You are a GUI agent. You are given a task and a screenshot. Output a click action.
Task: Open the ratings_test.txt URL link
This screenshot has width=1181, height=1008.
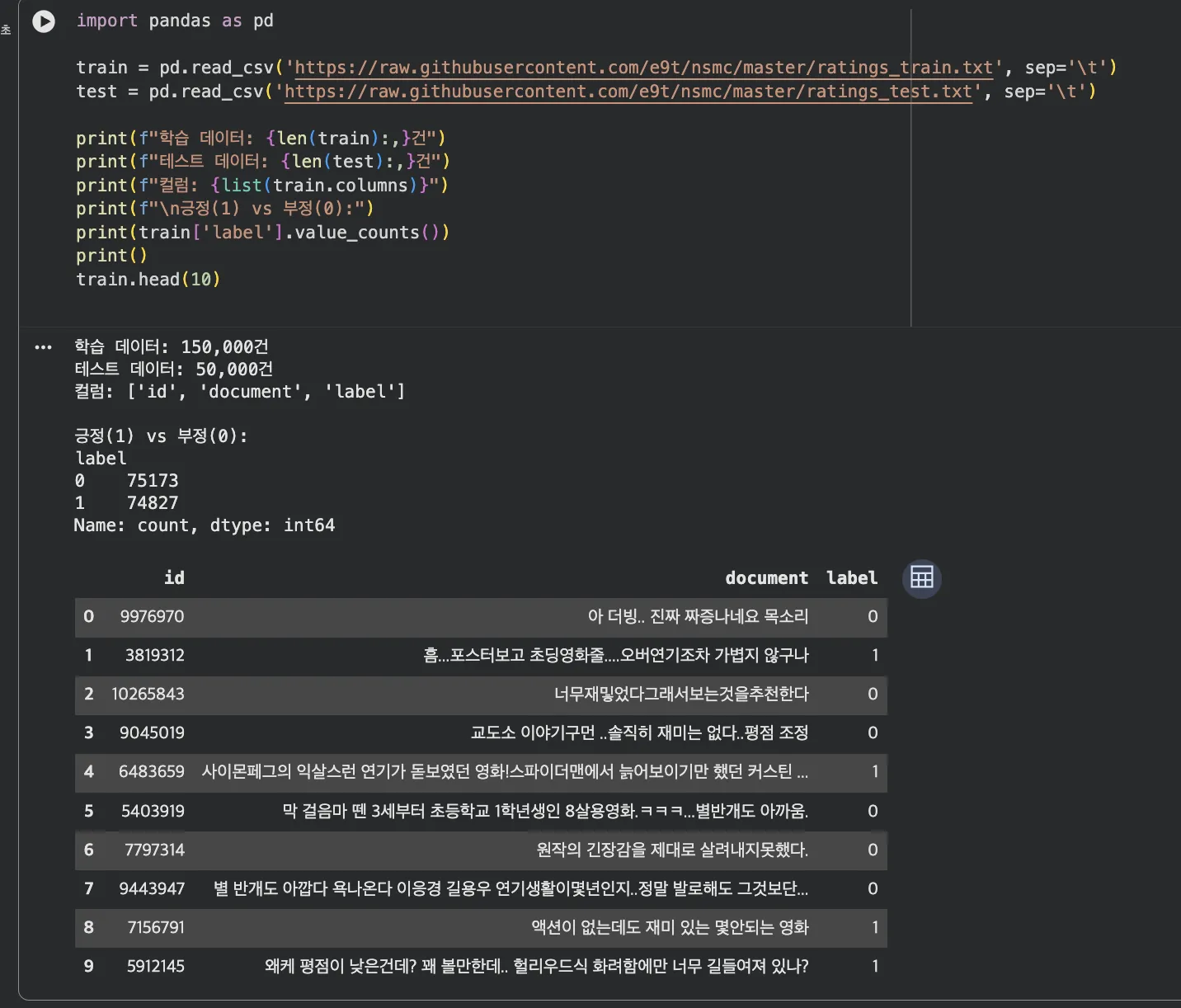click(x=628, y=92)
